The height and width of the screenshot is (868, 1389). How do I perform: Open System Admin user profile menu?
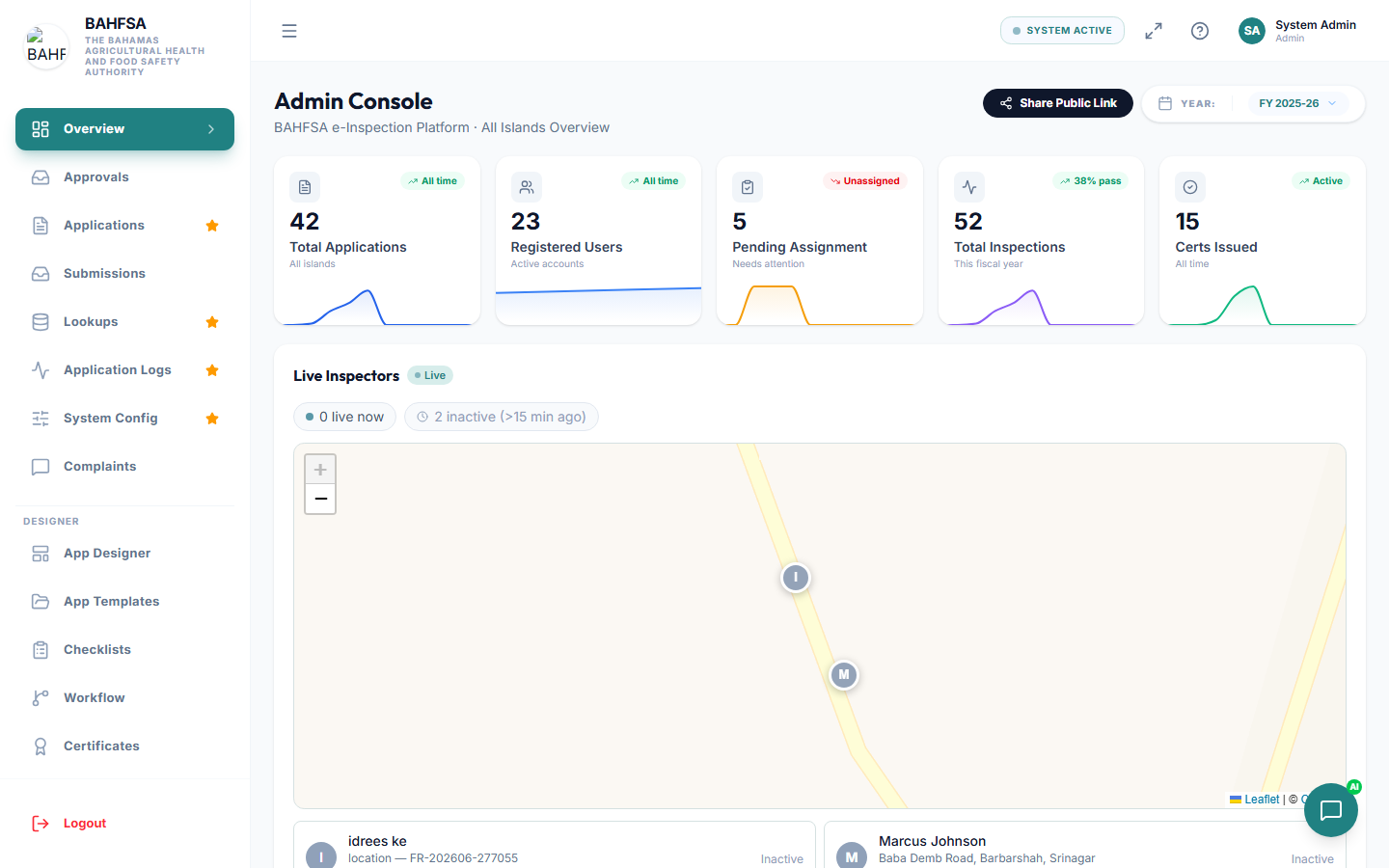(1298, 31)
